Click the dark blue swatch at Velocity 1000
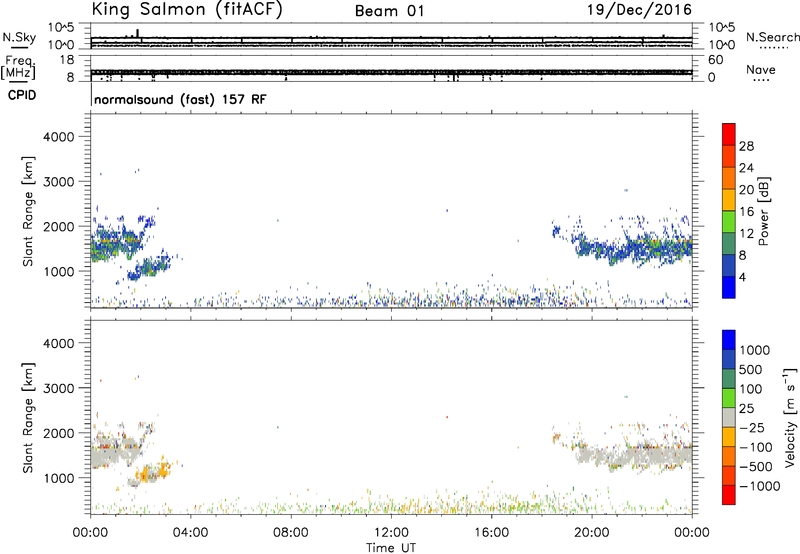 click(x=729, y=340)
